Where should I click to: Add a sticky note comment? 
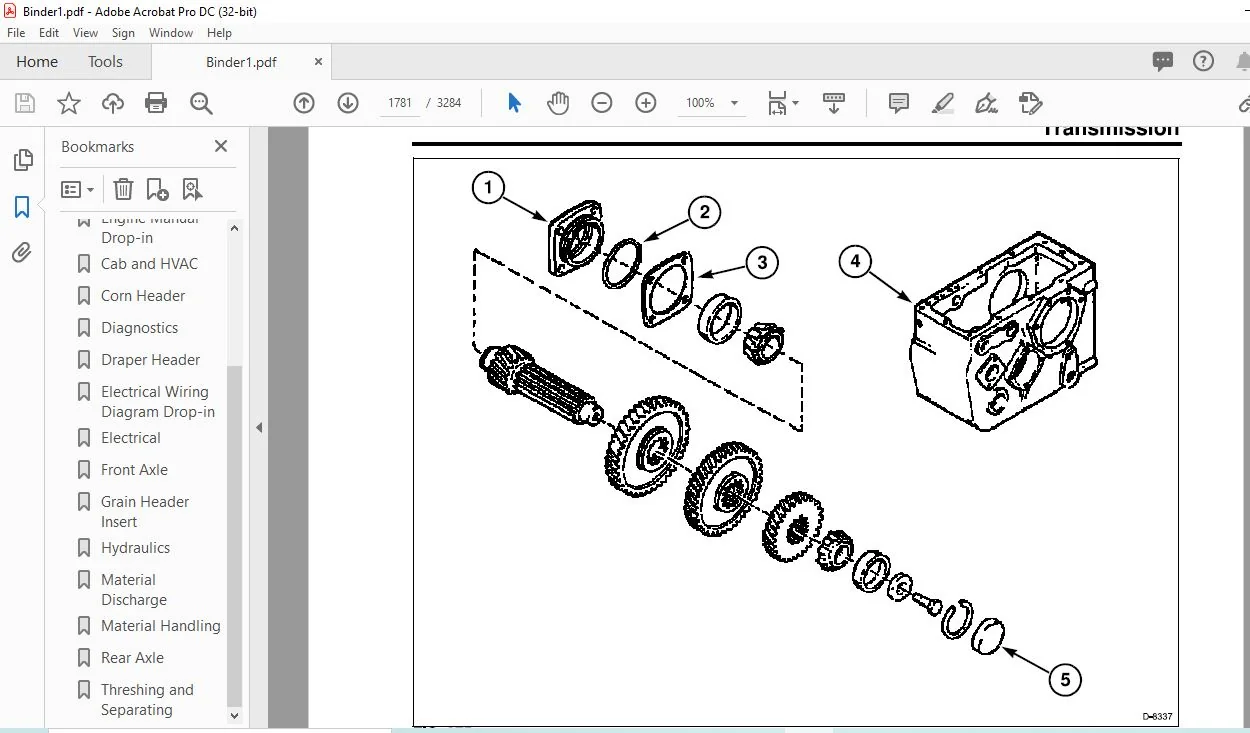pos(899,103)
